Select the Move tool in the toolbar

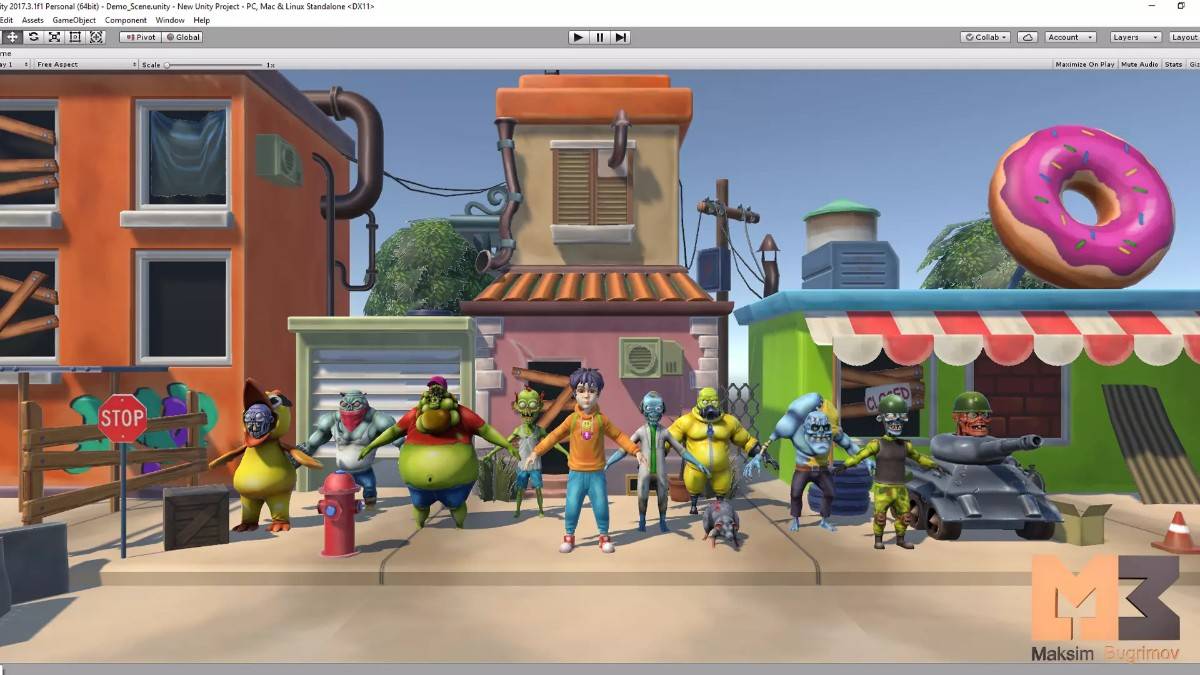(x=12, y=37)
